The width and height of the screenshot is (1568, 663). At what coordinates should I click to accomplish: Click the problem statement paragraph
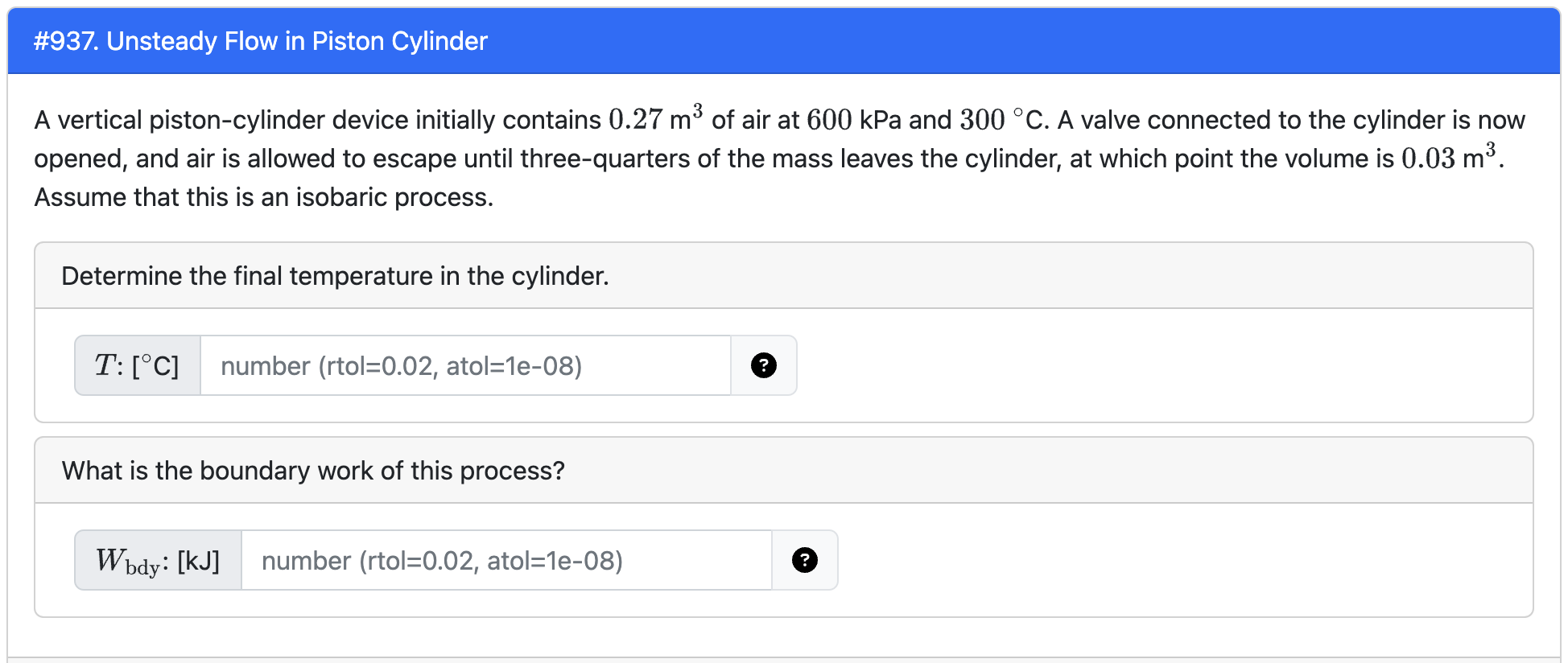tap(781, 158)
